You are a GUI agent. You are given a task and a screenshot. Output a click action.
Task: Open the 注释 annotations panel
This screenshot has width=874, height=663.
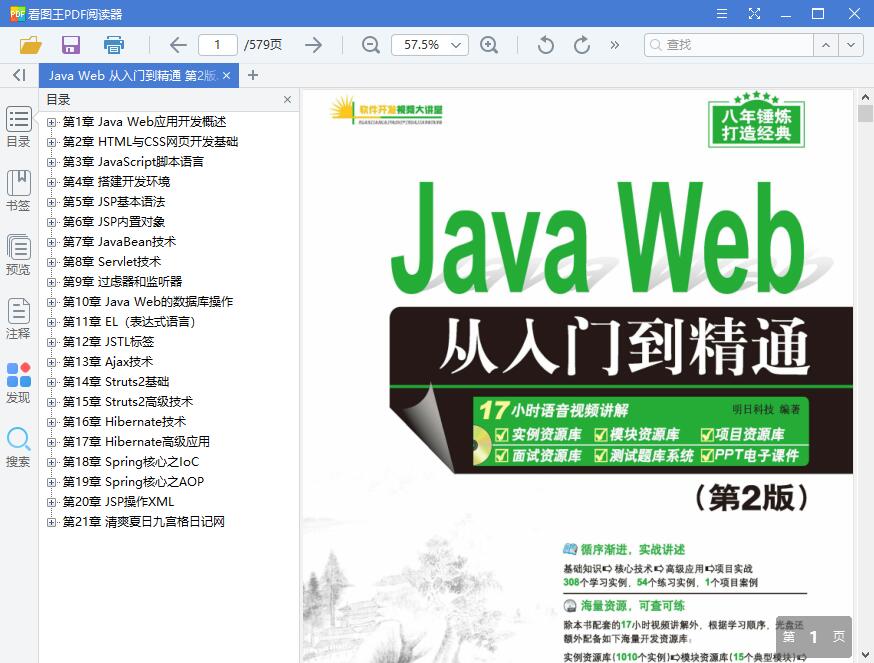click(18, 319)
